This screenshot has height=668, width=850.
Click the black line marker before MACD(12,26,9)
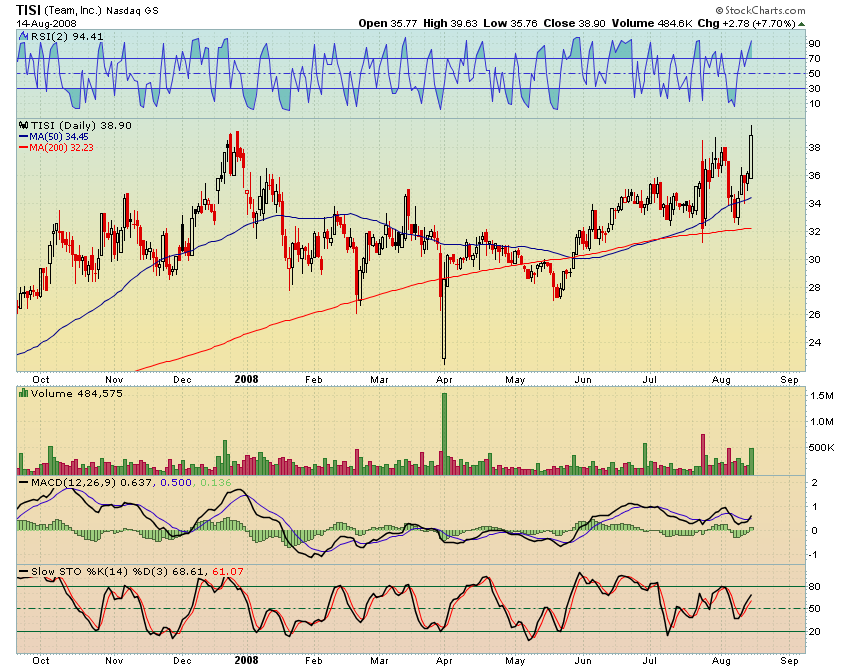pyautogui.click(x=23, y=482)
